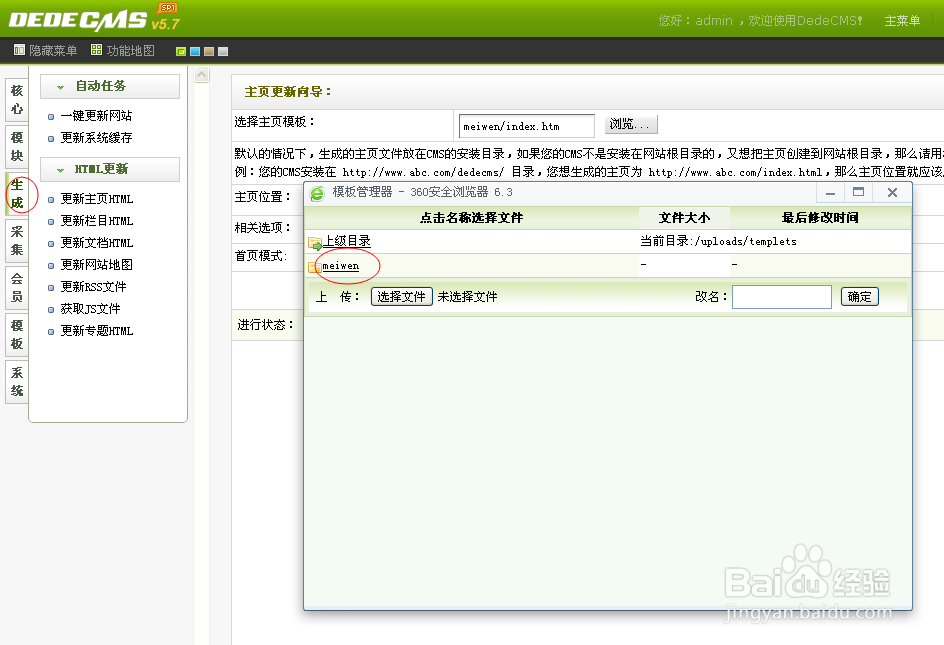Switch to the tan interface theme
944x645 pixels.
point(209,51)
